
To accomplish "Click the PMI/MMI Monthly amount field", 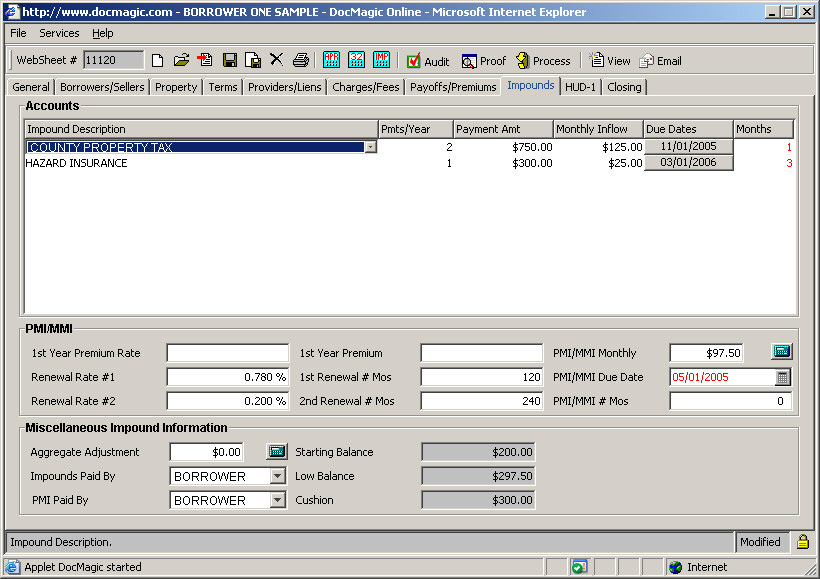I will point(707,353).
